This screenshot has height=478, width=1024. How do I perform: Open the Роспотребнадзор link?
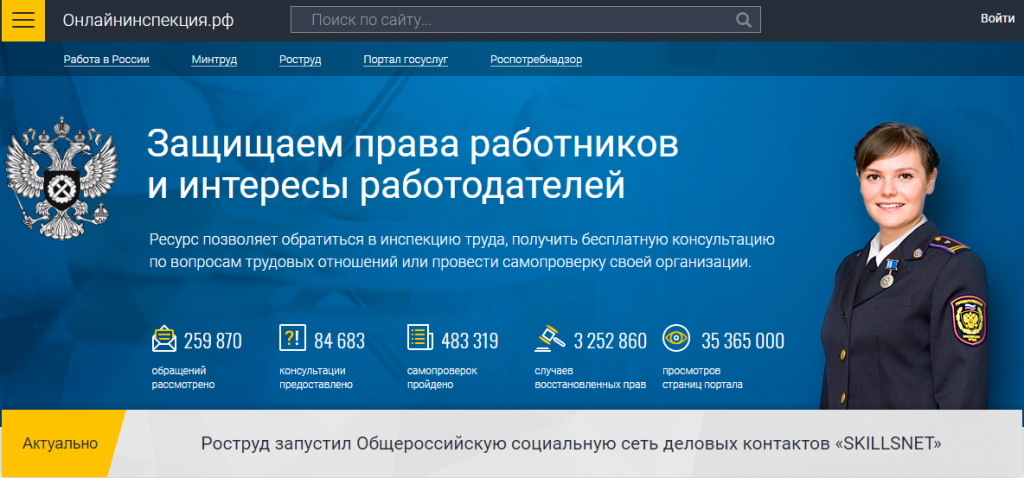536,59
